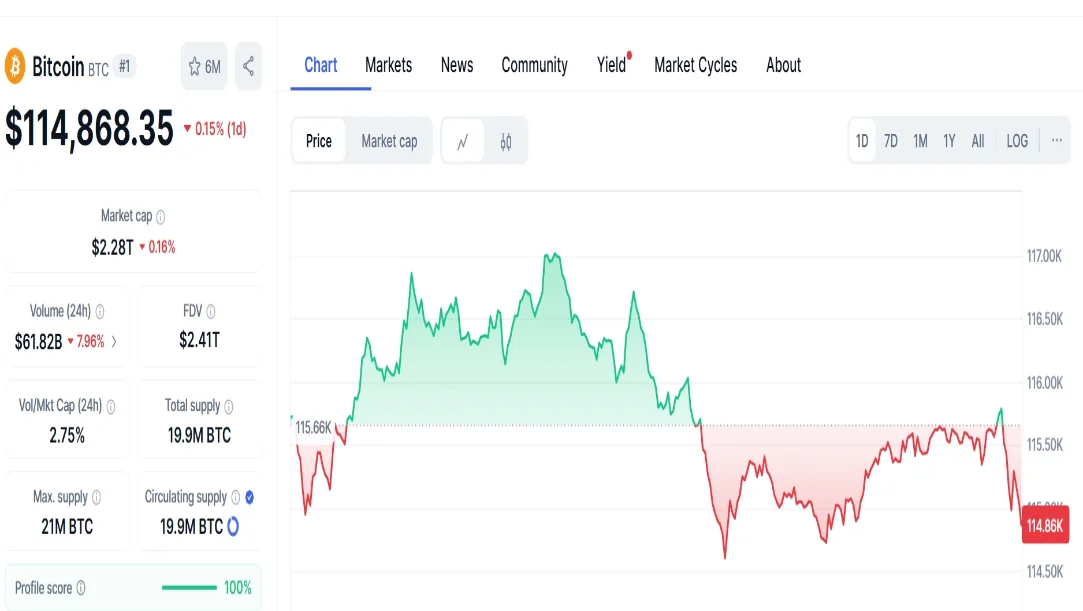Open the Yield section with red dot

tap(609, 65)
